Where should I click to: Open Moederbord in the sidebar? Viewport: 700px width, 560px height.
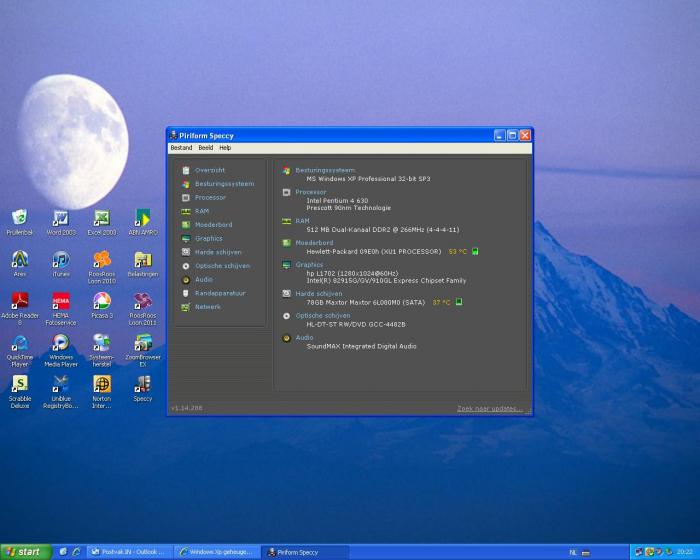[207, 225]
